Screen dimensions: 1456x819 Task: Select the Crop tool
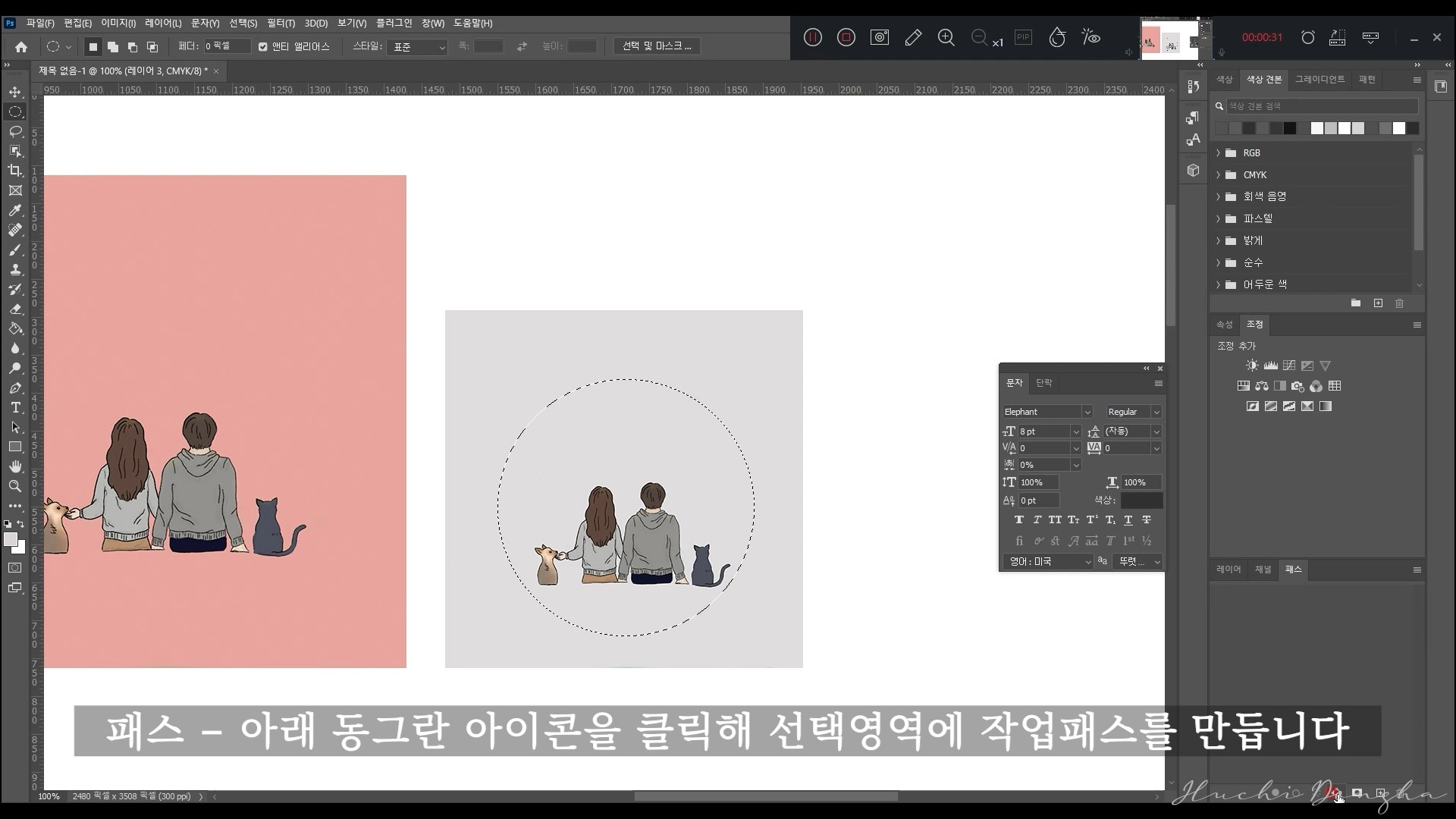[15, 171]
